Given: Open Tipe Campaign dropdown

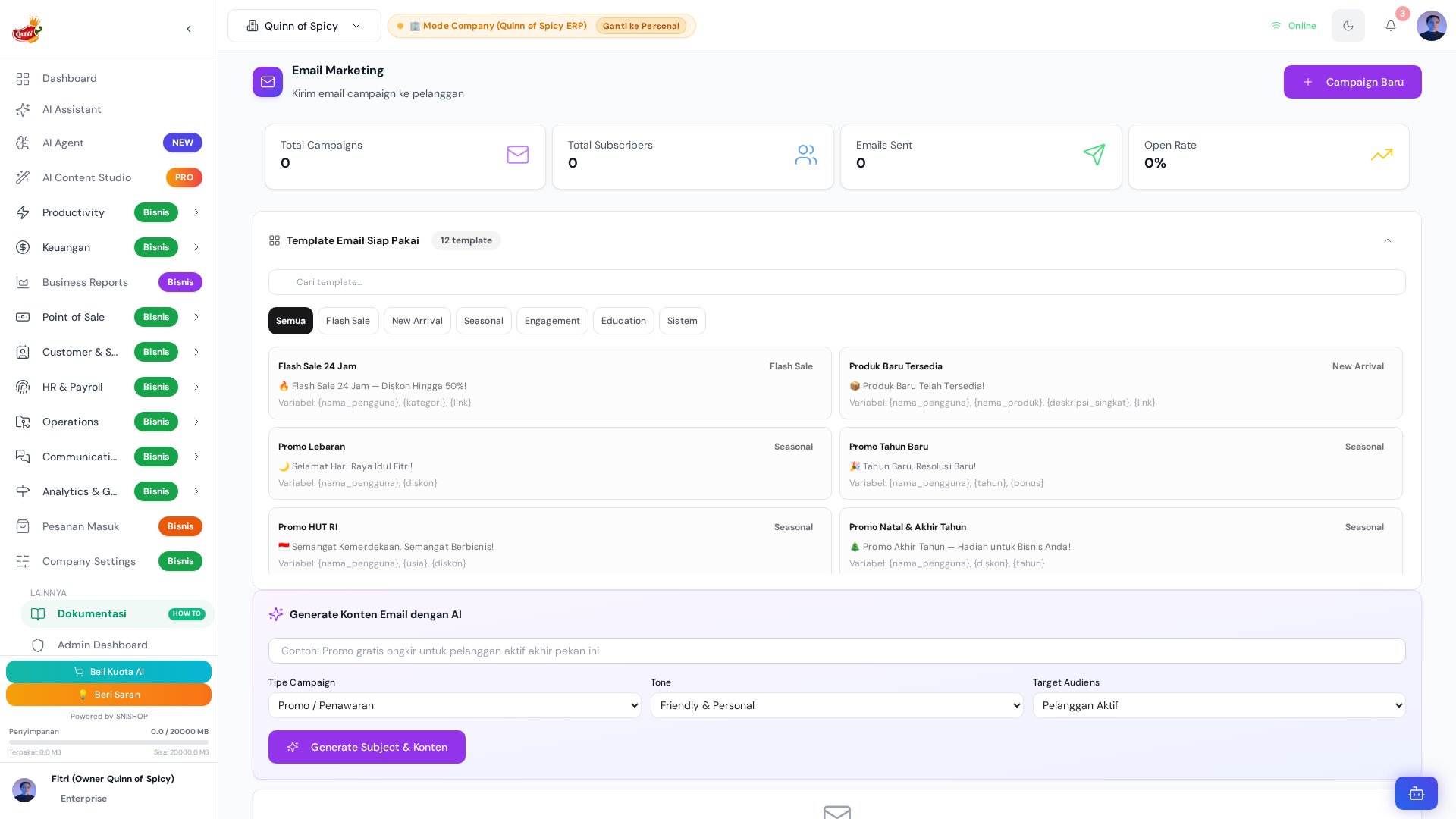Looking at the screenshot, I should pos(454,706).
